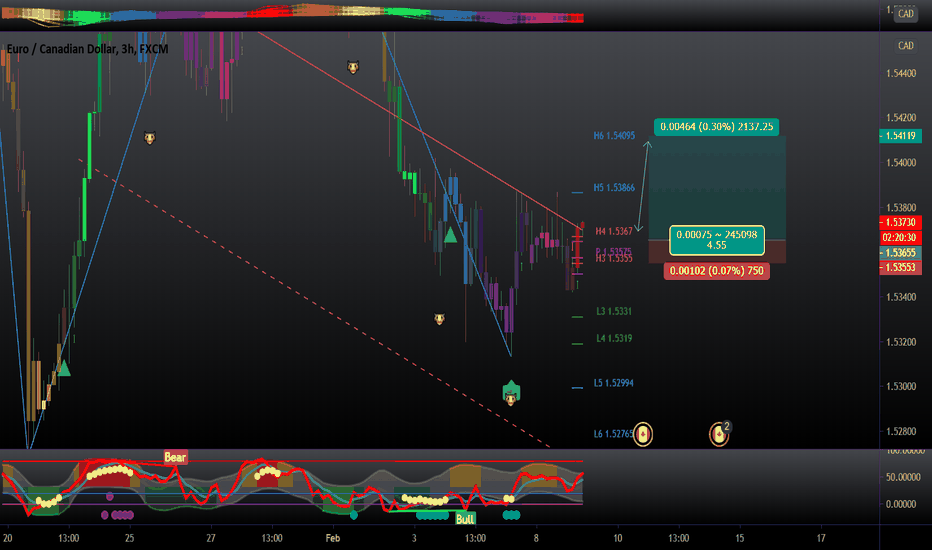Image resolution: width=932 pixels, height=550 pixels.
Task: Open the economic event icon with the 2 badge
Action: point(719,433)
